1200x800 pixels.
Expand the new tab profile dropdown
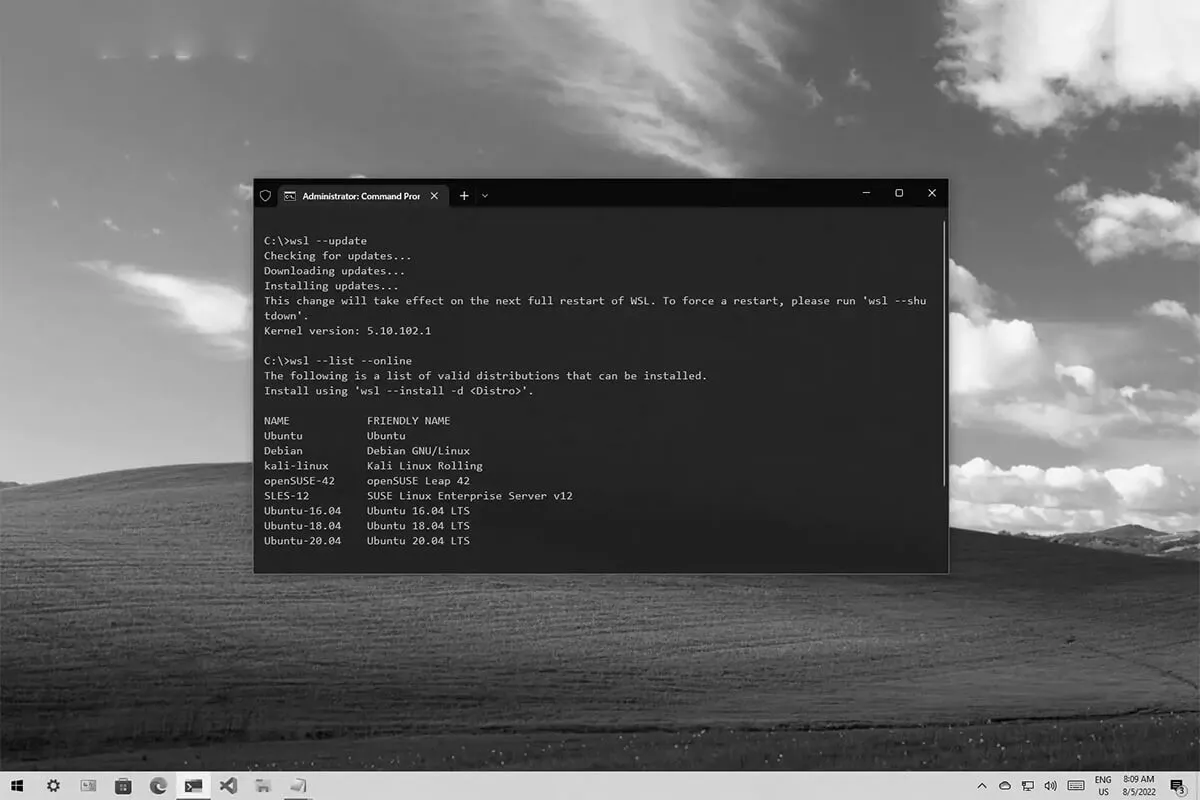coord(485,196)
